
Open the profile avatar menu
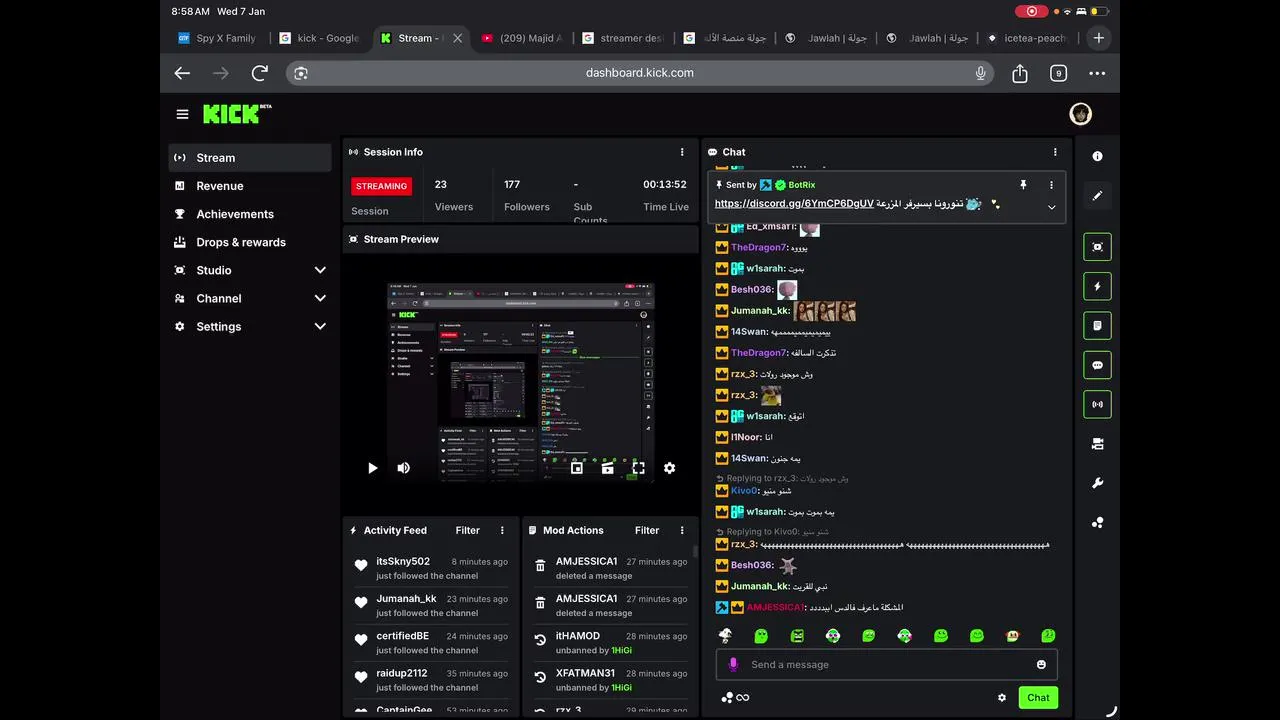coord(1080,114)
